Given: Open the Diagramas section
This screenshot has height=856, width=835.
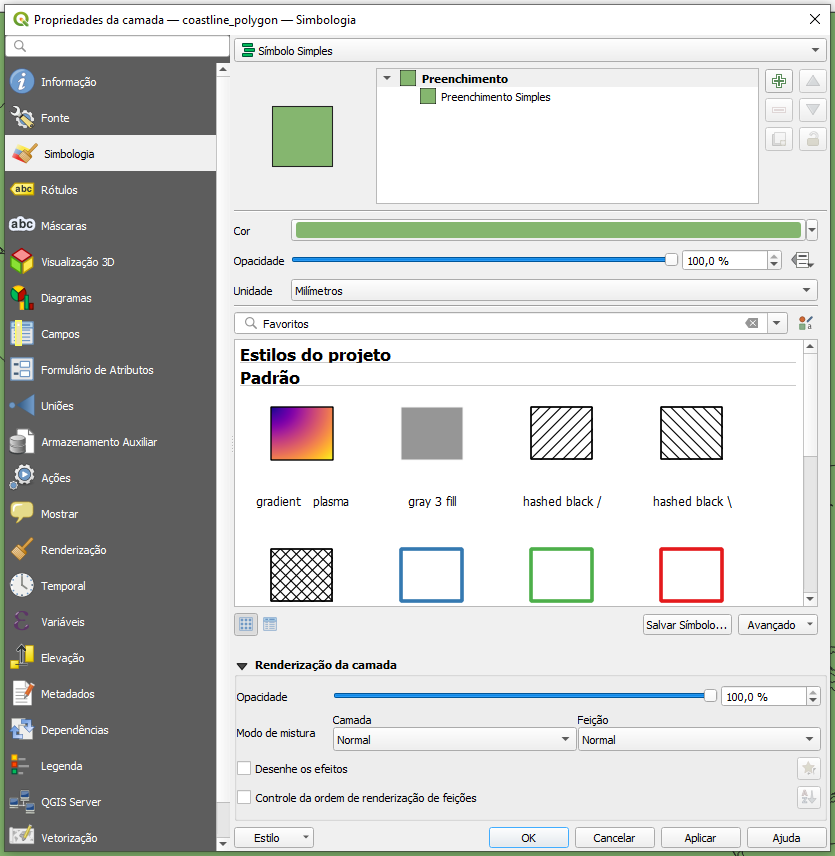Looking at the screenshot, I should (66, 298).
